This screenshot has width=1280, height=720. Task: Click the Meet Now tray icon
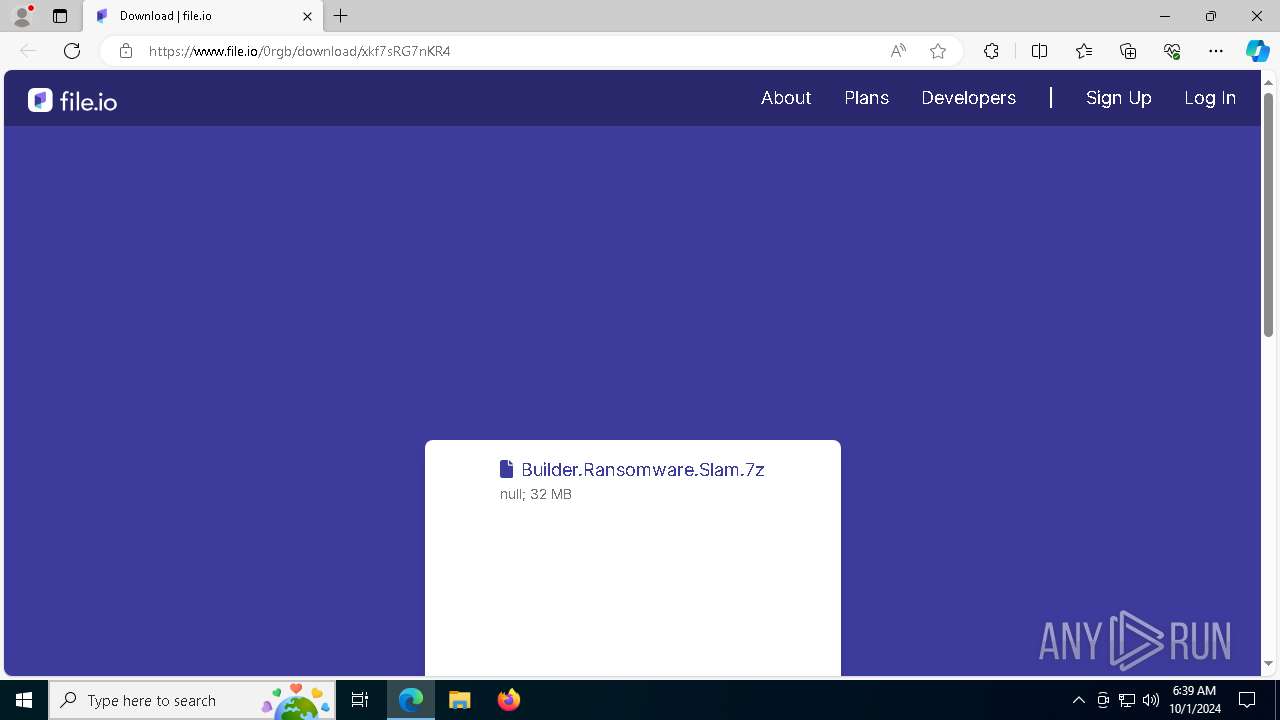[x=1103, y=700]
